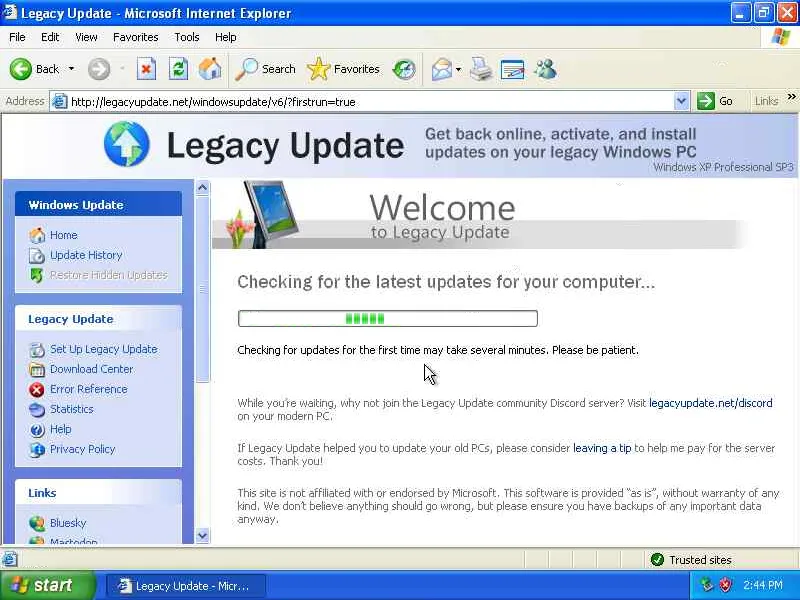Click the Trusted sites status indicator
This screenshot has height=600, width=800.
click(691, 560)
